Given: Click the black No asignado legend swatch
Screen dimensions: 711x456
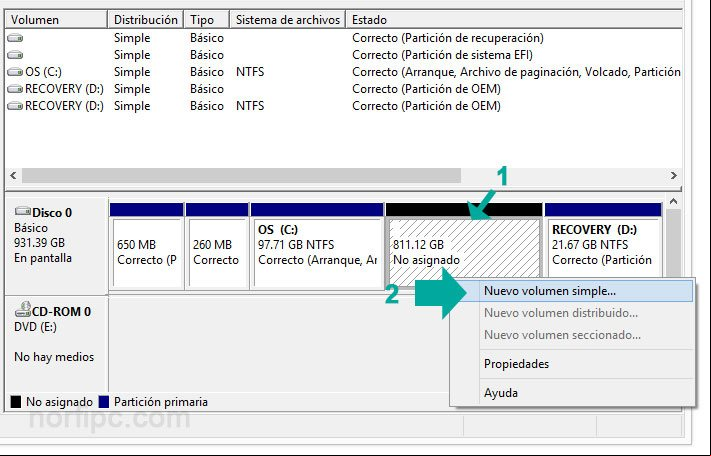Looking at the screenshot, I should click(x=16, y=402).
